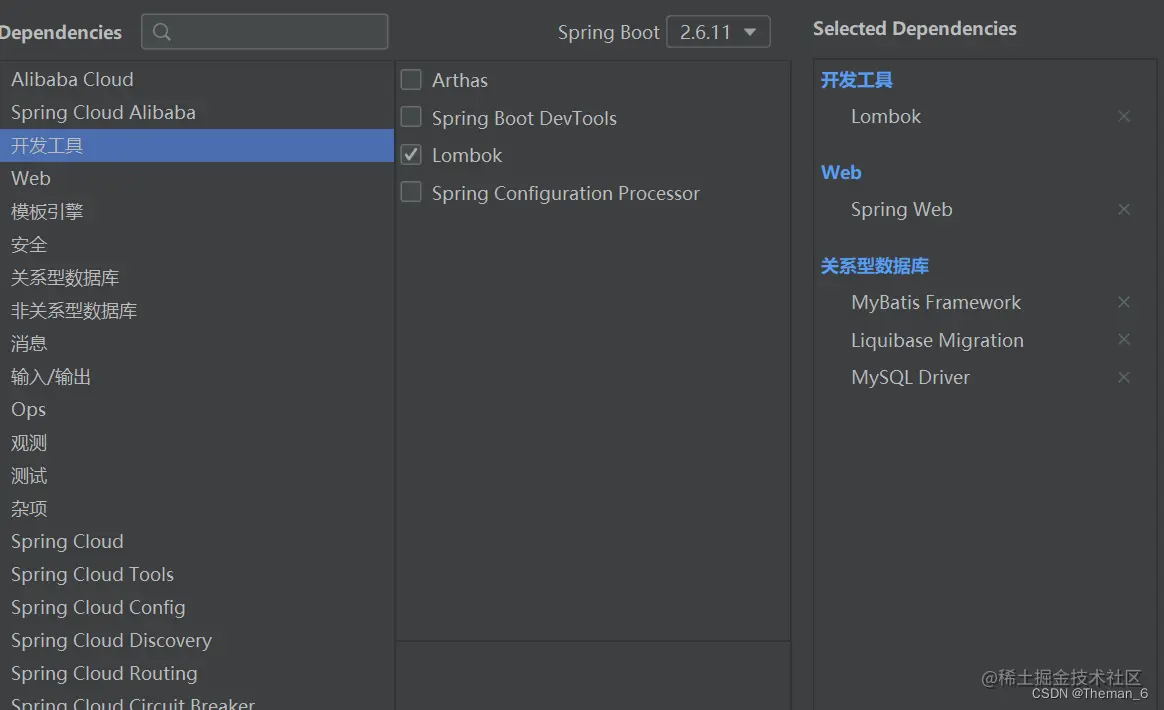Select the 测试 category

197,475
